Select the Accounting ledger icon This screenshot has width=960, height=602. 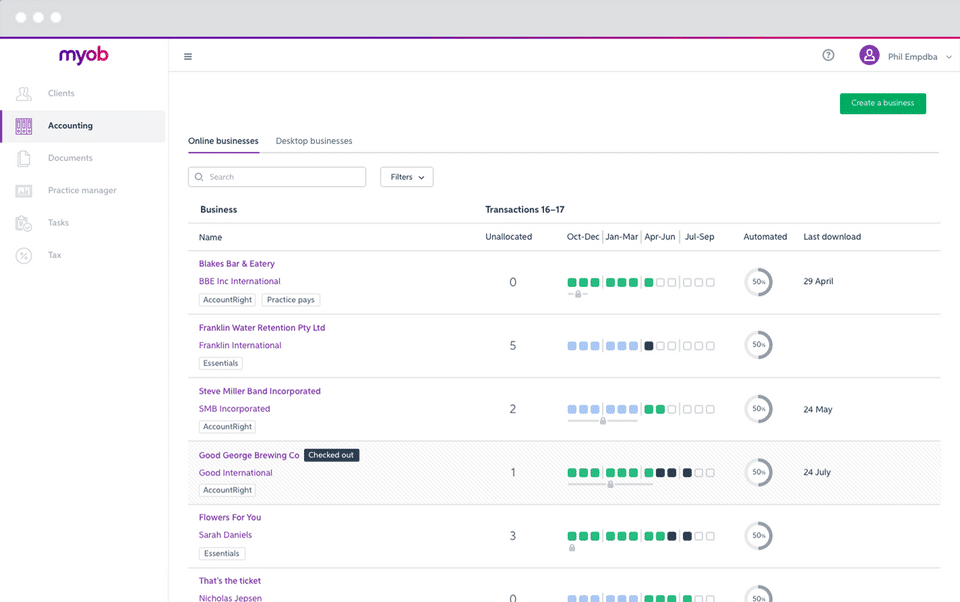(24, 126)
